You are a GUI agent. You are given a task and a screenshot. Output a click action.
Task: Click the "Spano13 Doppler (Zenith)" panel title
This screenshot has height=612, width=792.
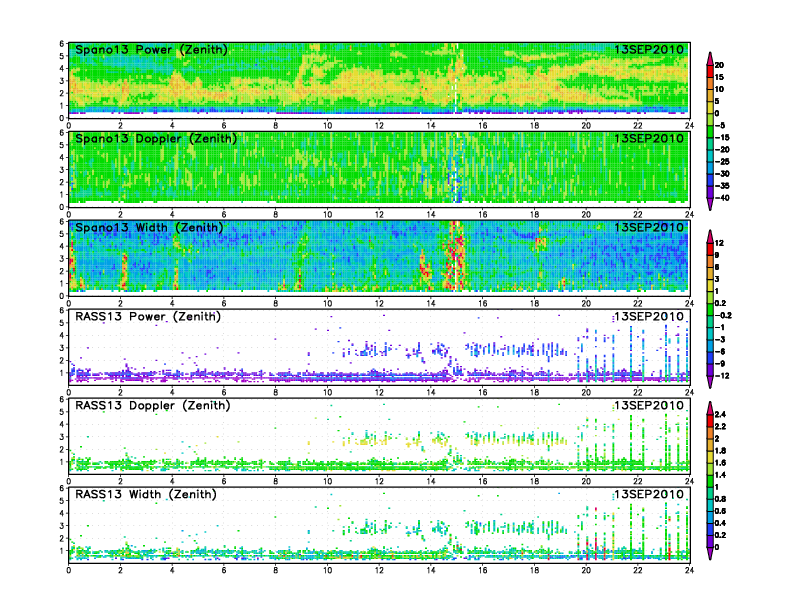156,138
